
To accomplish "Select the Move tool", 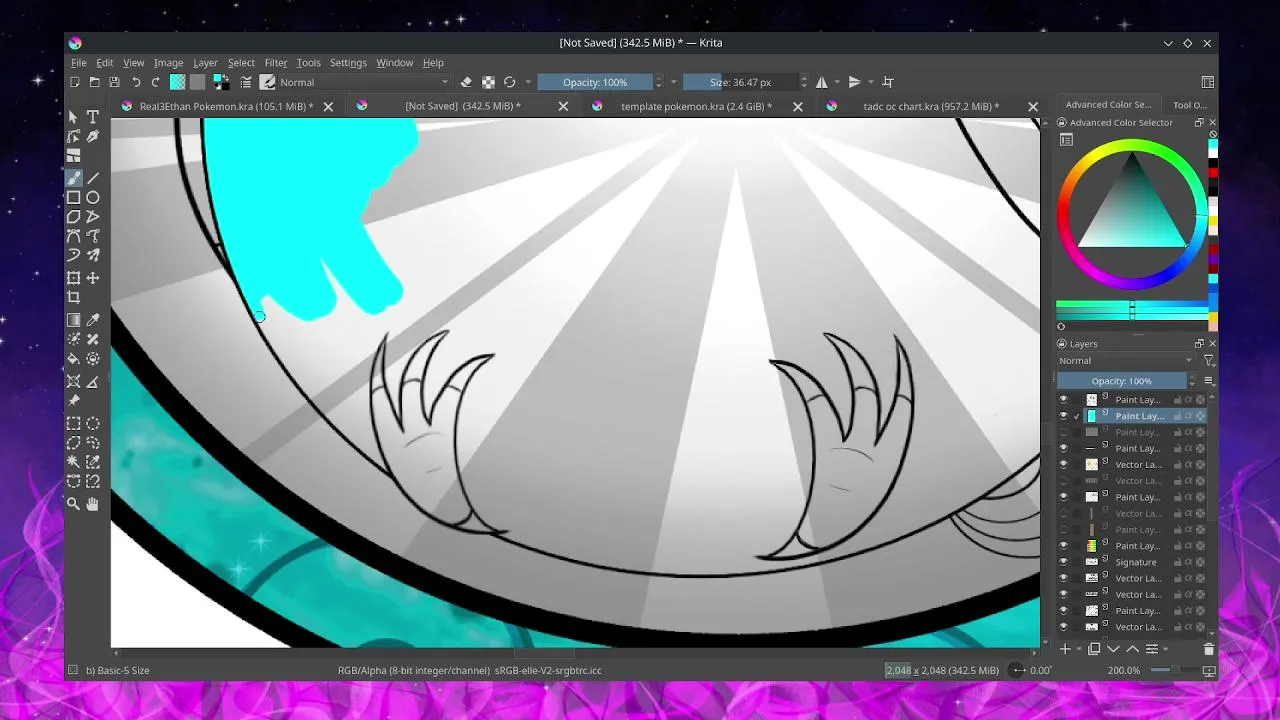I will pyautogui.click(x=93, y=278).
